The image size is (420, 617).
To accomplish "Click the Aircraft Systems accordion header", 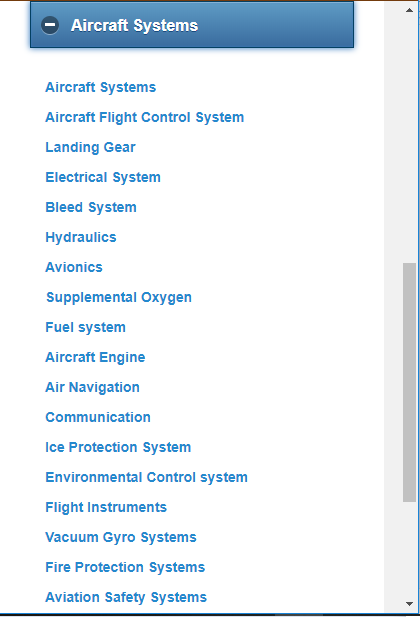I will (192, 25).
